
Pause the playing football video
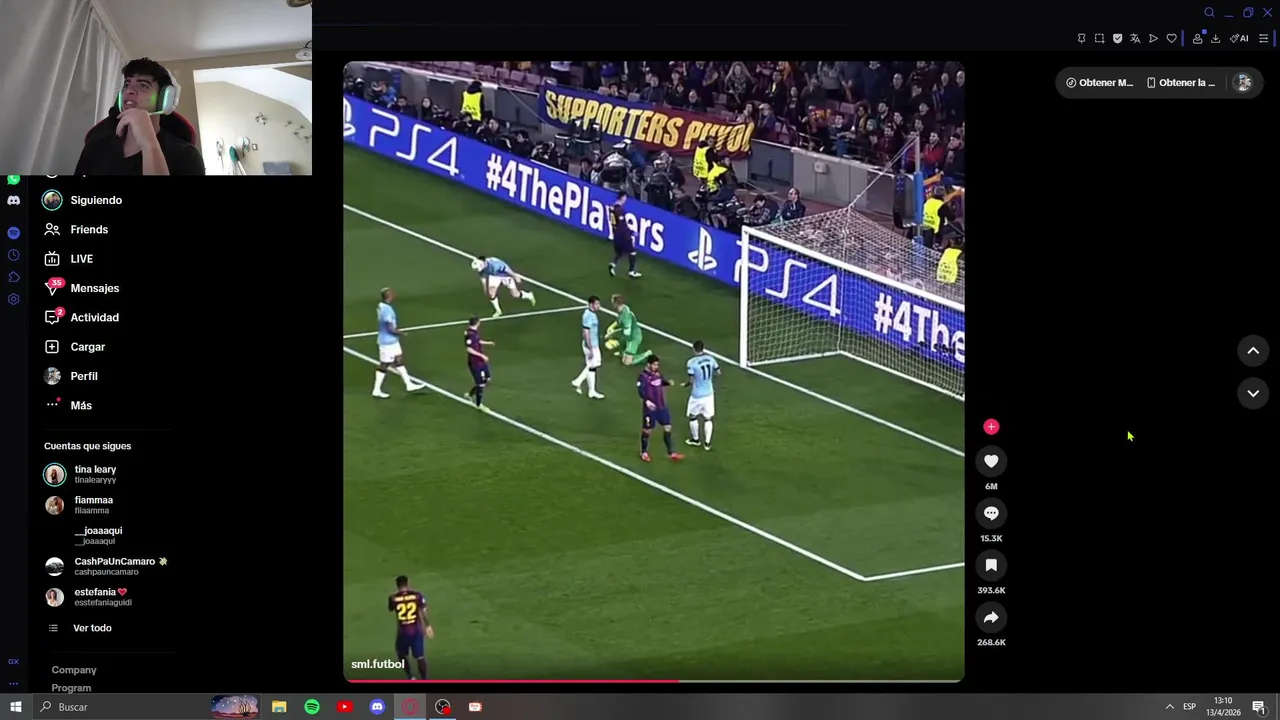[654, 371]
